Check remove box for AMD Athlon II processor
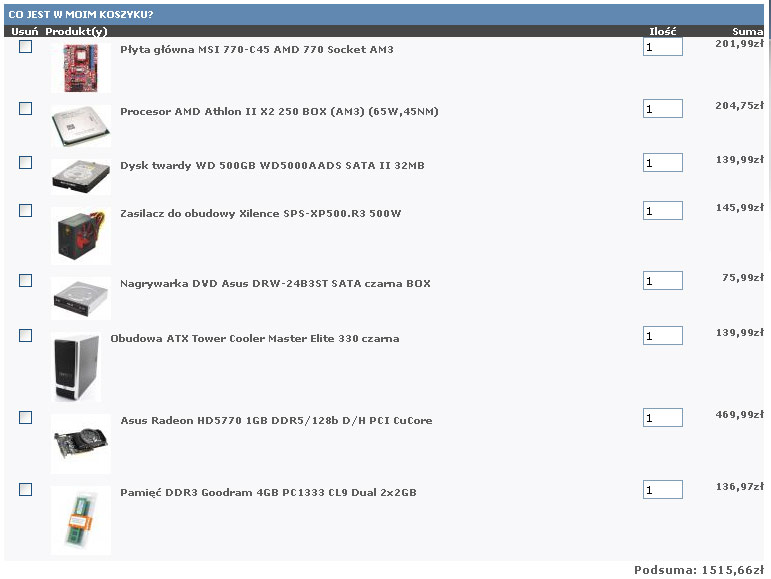Screen dimensions: 771x579 (26, 109)
